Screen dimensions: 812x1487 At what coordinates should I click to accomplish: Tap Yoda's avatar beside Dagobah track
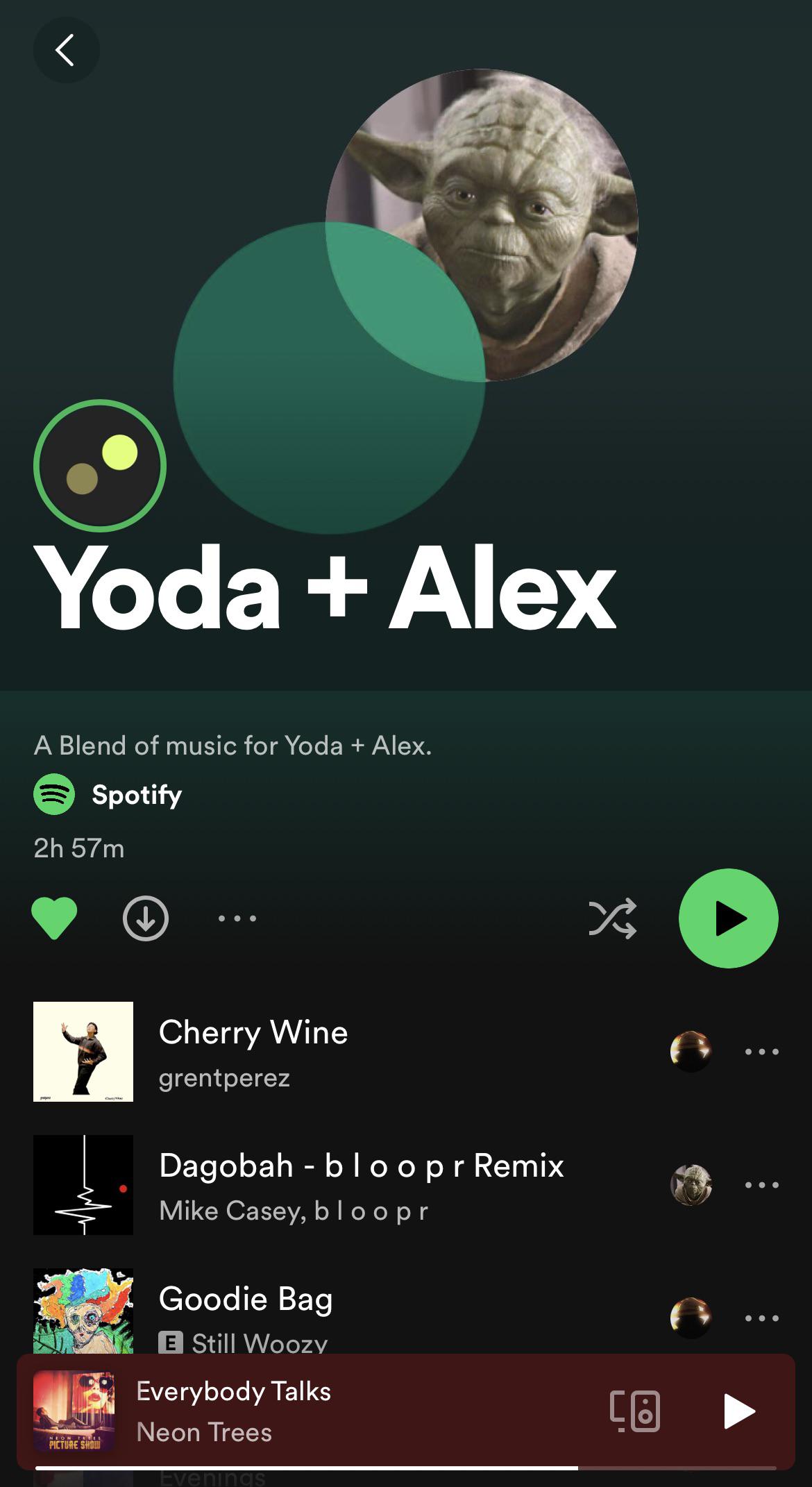691,1185
